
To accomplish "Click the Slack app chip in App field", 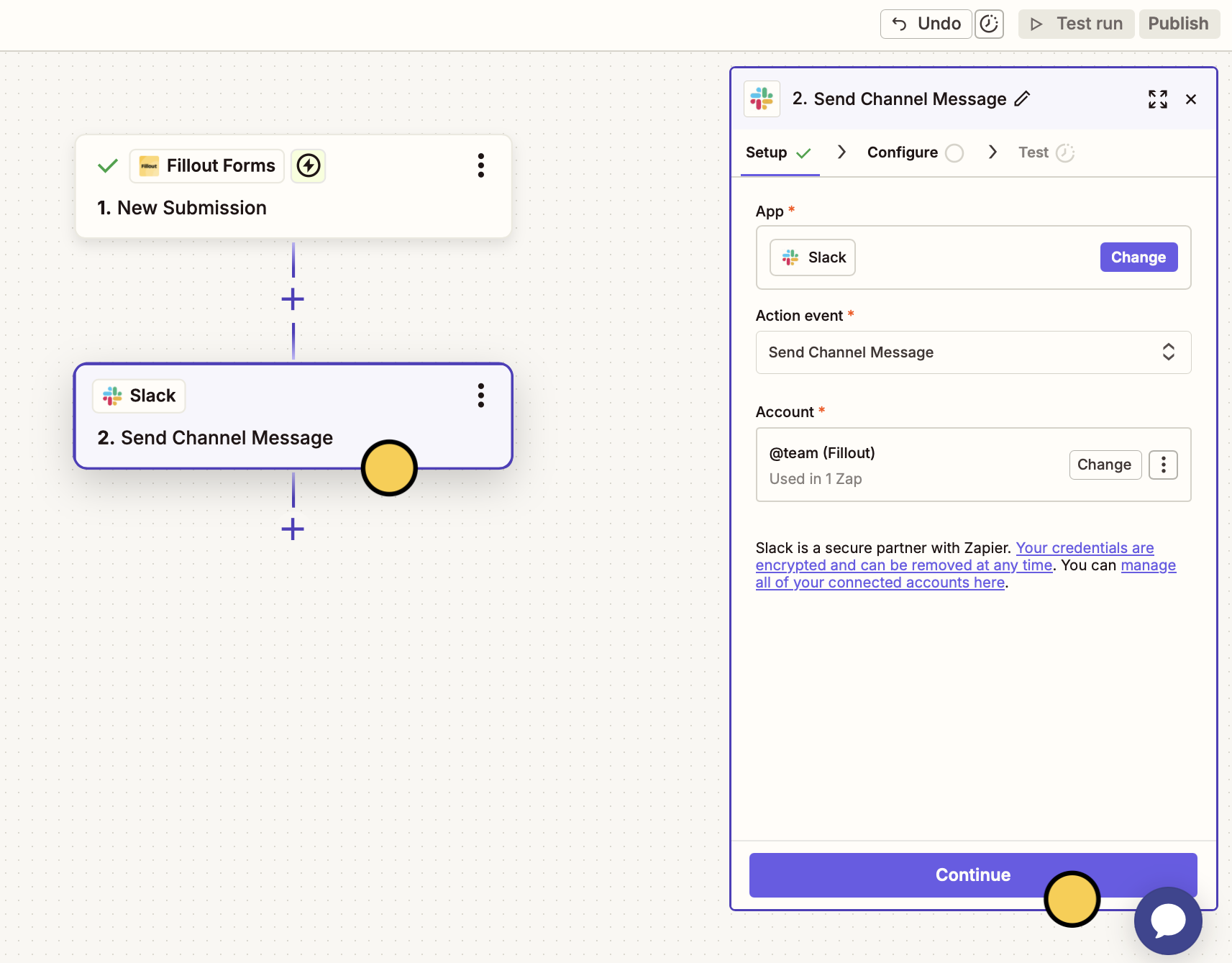I will (x=813, y=257).
